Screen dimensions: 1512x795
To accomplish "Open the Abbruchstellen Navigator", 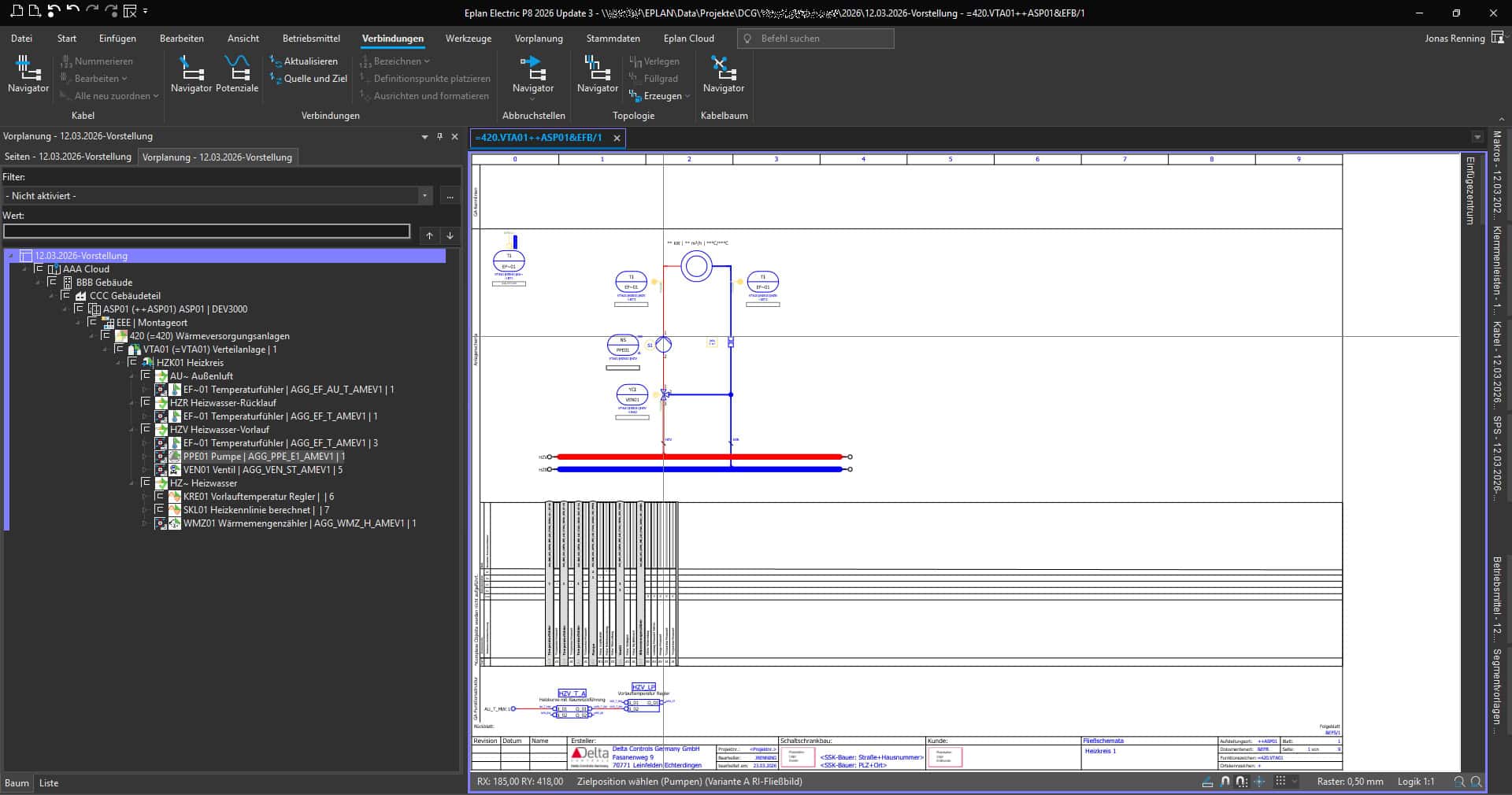I will point(533,74).
